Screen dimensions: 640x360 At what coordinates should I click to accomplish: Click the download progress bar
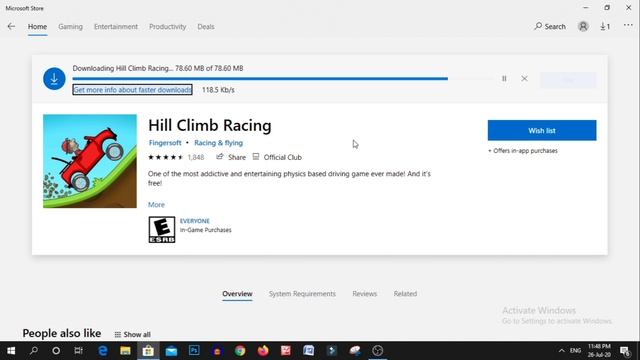coord(283,78)
